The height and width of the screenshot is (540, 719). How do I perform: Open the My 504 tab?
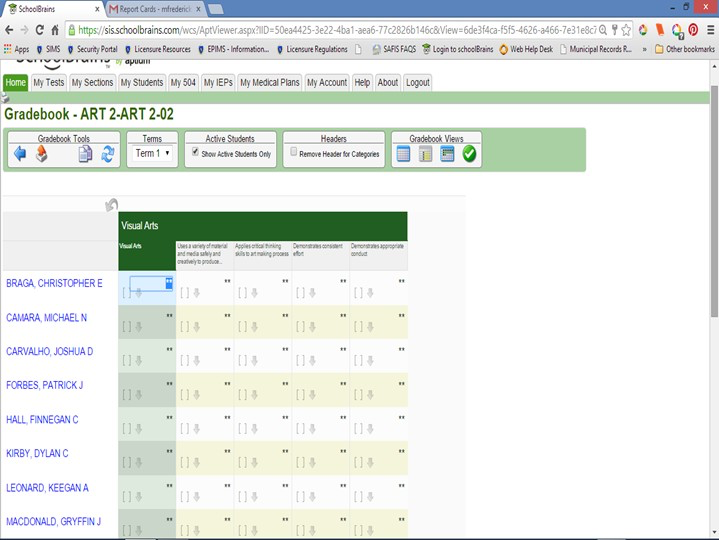click(183, 83)
